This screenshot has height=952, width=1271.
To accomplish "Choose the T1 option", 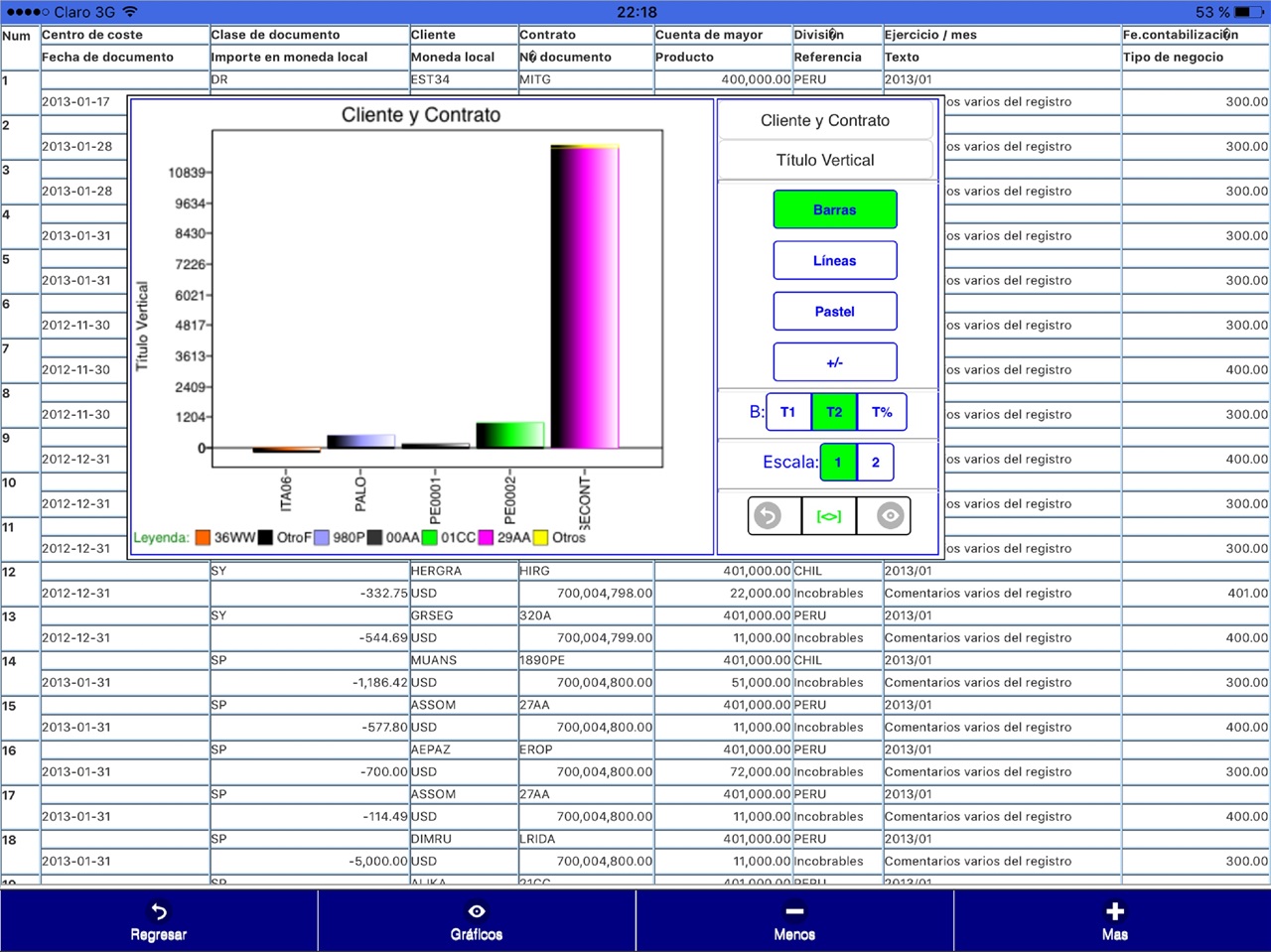I will click(788, 412).
